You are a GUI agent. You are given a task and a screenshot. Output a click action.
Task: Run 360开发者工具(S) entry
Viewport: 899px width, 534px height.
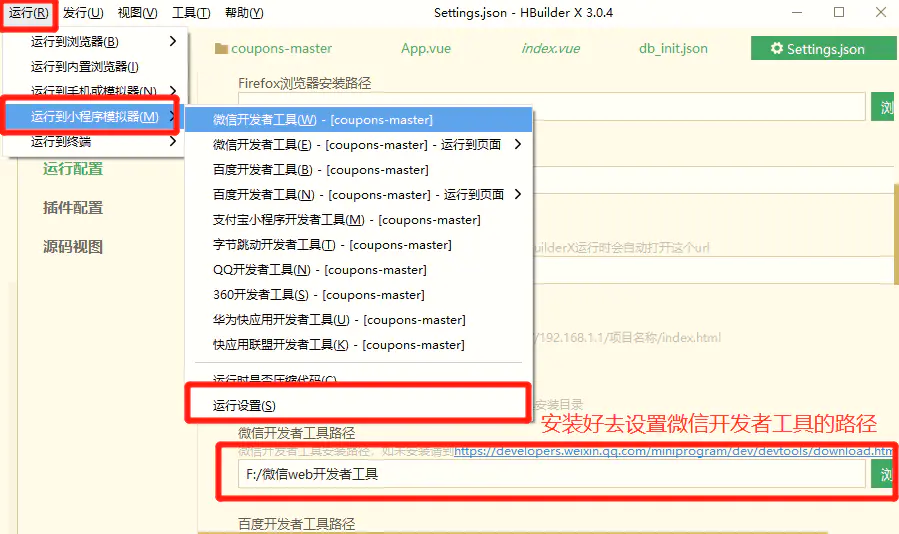click(x=359, y=295)
